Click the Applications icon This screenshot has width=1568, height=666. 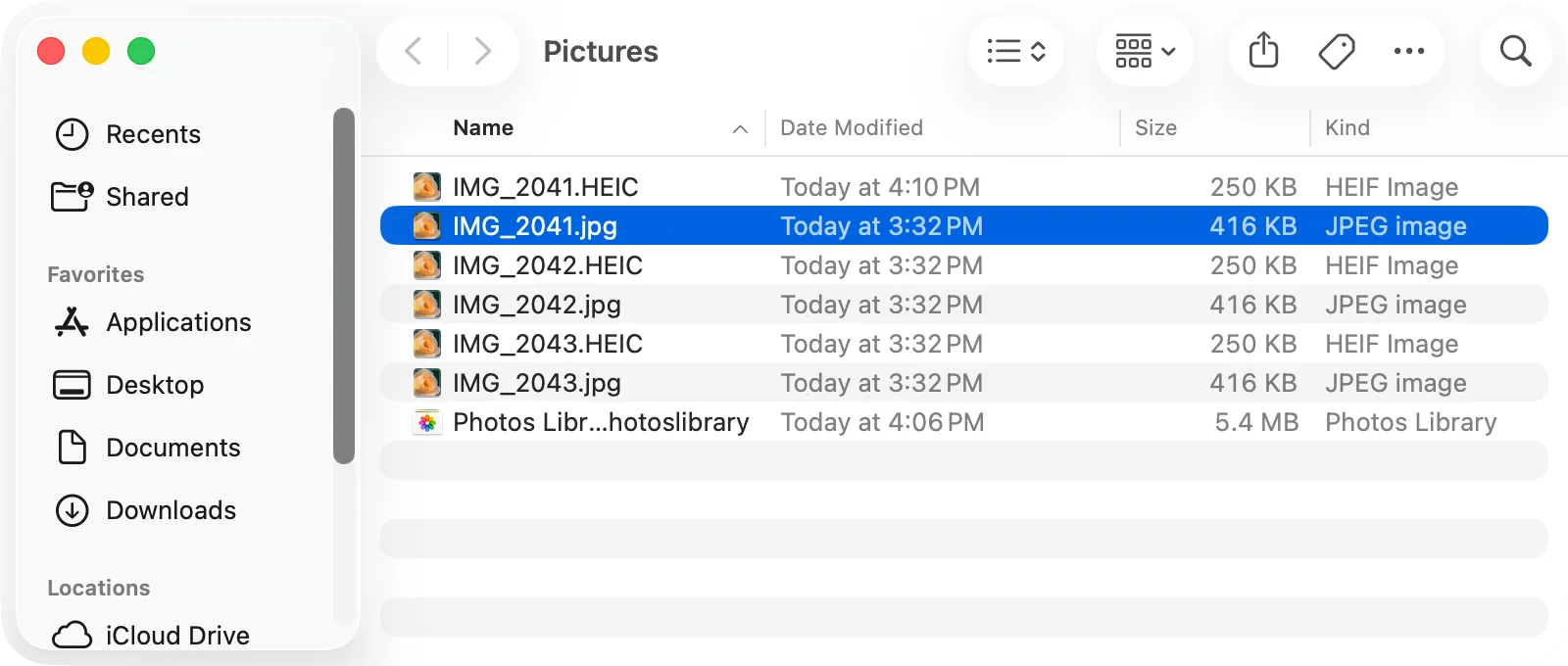point(72,322)
